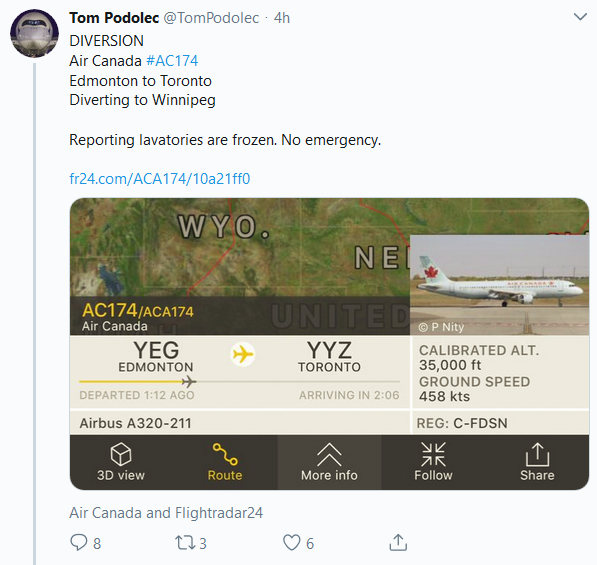Click the flight progress bar plane marker

click(189, 381)
